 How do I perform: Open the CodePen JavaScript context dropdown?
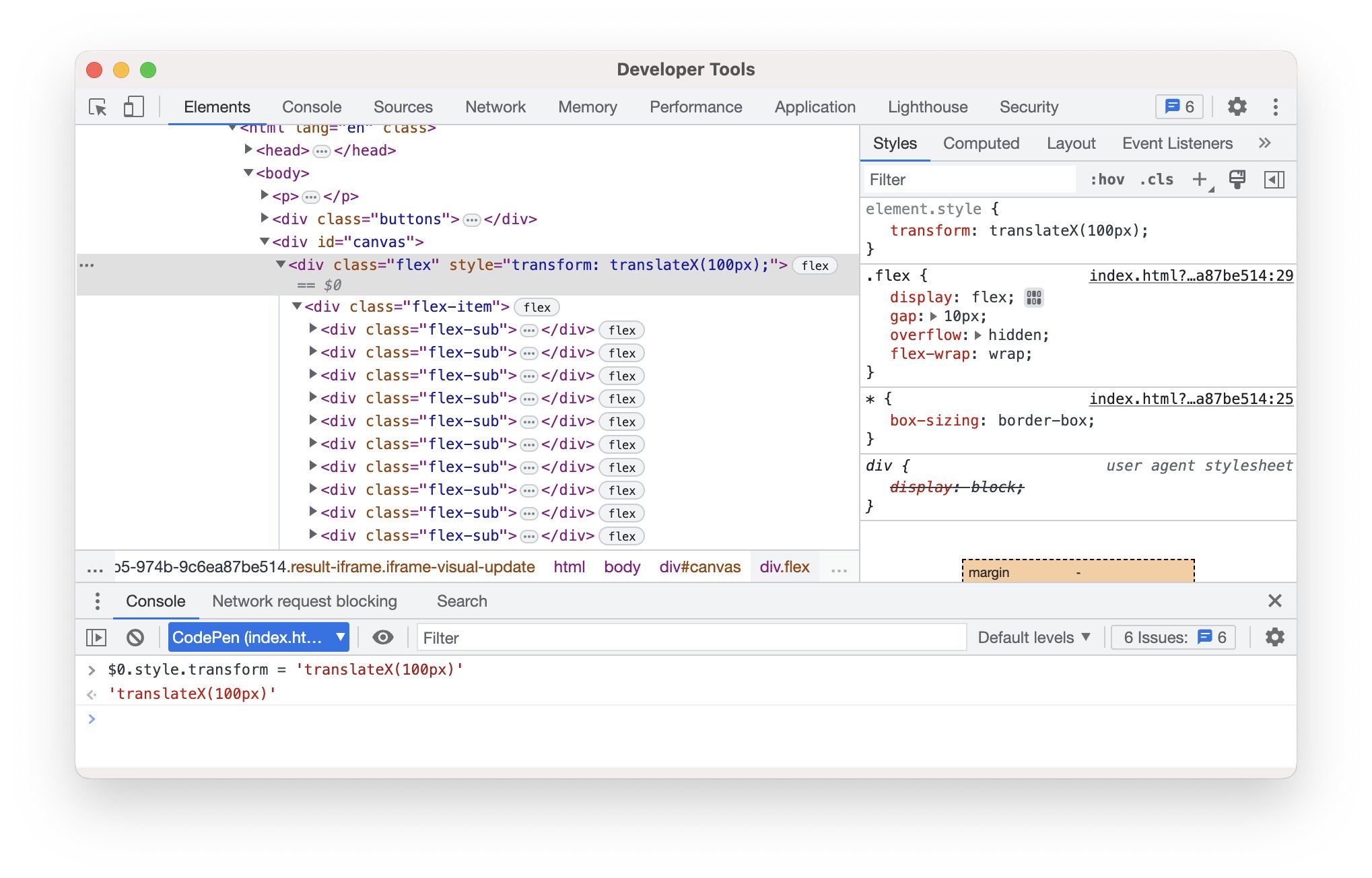tap(259, 637)
